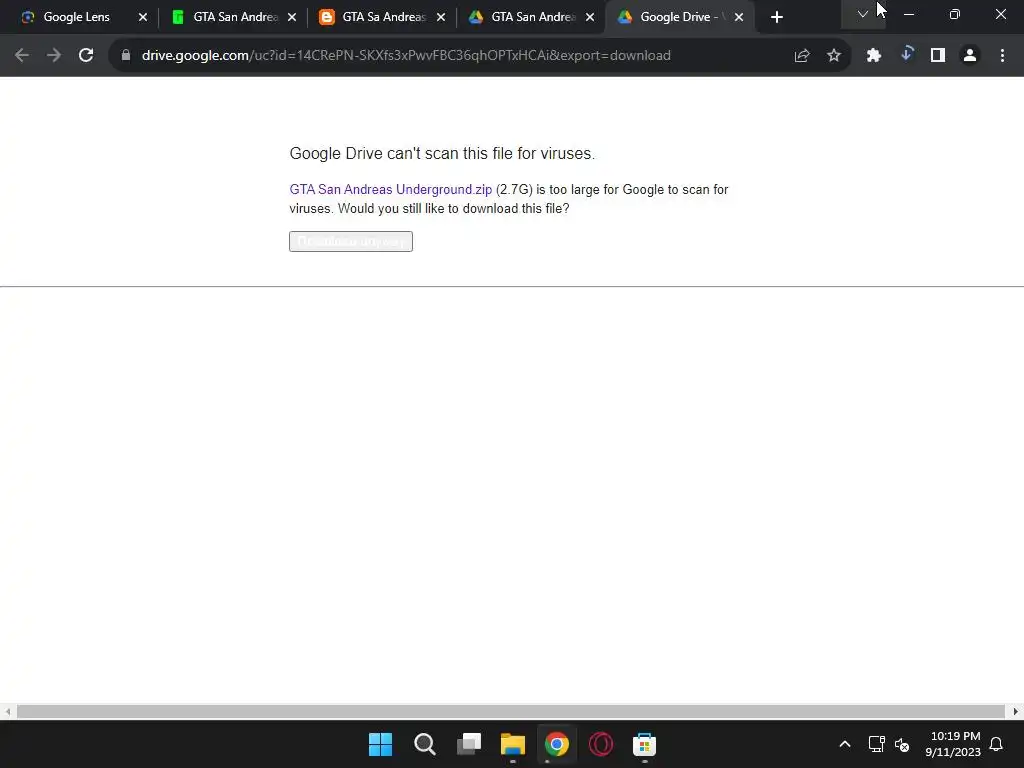Image resolution: width=1024 pixels, height=768 pixels.
Task: Close the Blogger GTA Sa Andreas tab
Action: pyautogui.click(x=441, y=18)
